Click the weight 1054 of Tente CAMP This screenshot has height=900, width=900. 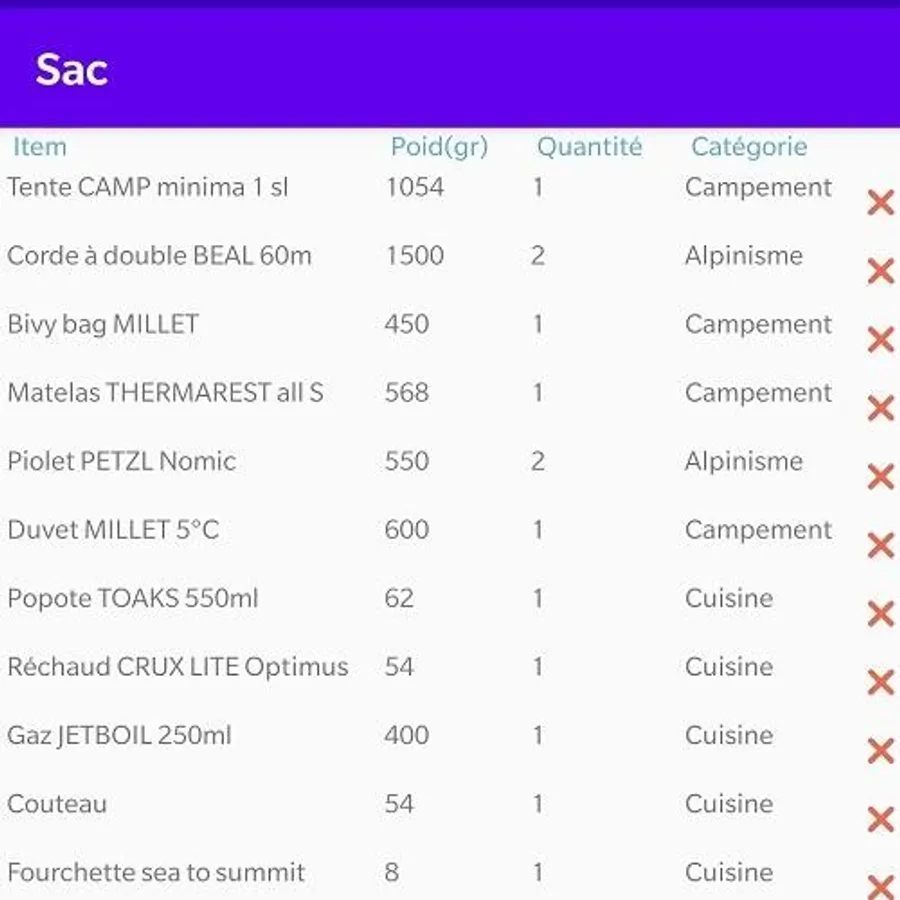(414, 187)
